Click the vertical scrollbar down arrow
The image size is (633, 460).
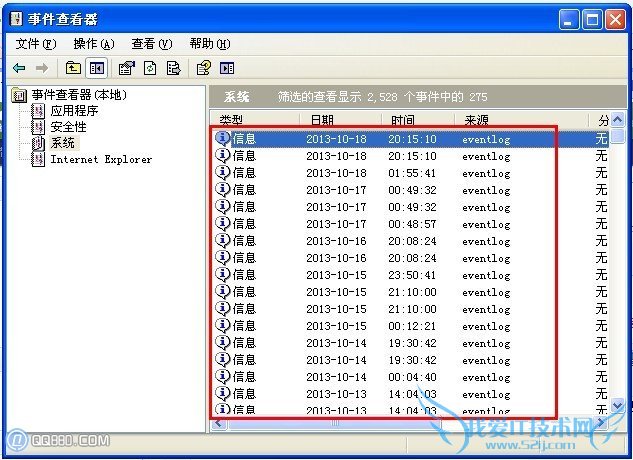[x=618, y=405]
